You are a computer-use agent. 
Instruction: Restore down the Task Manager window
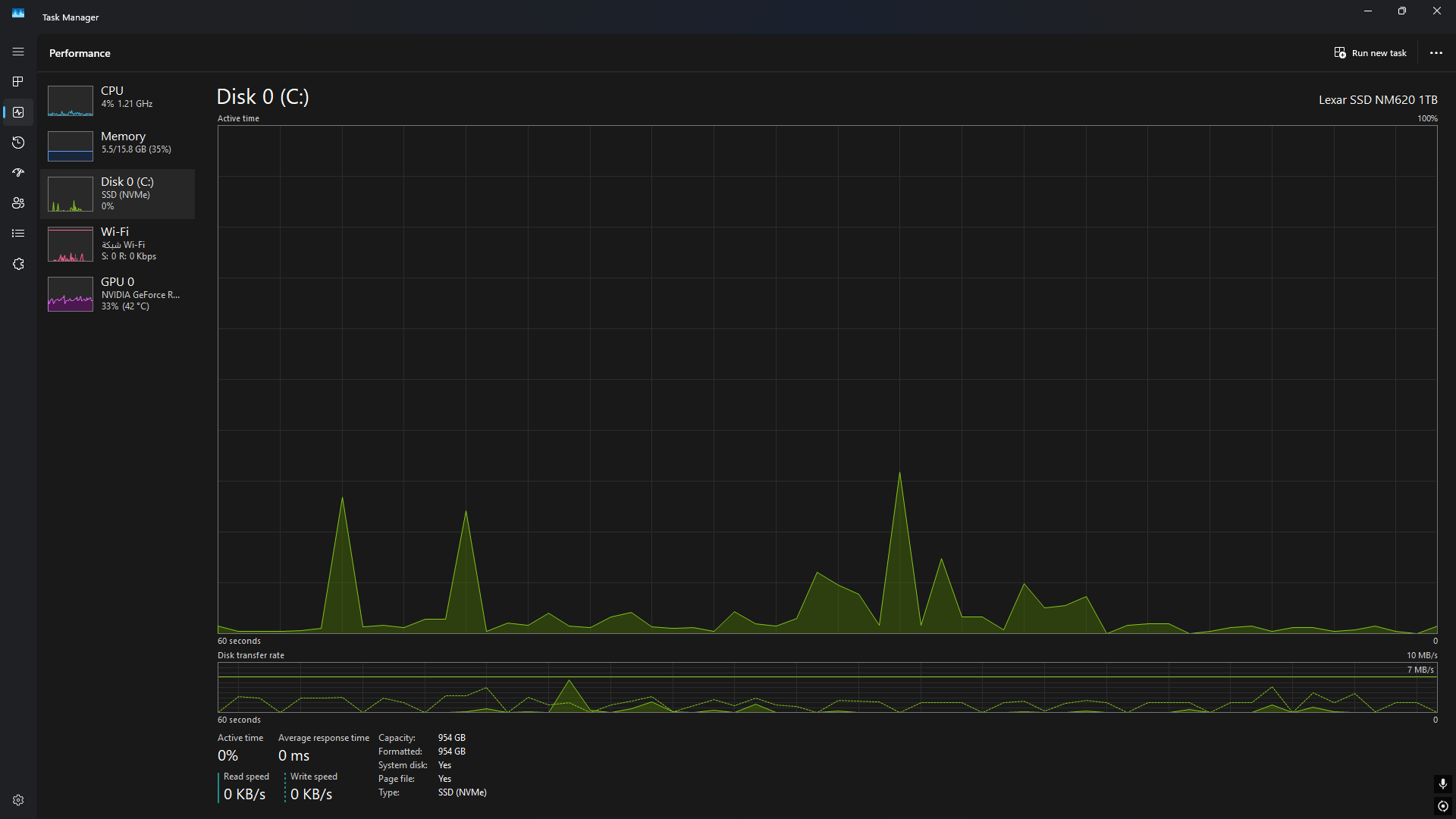pyautogui.click(x=1402, y=11)
